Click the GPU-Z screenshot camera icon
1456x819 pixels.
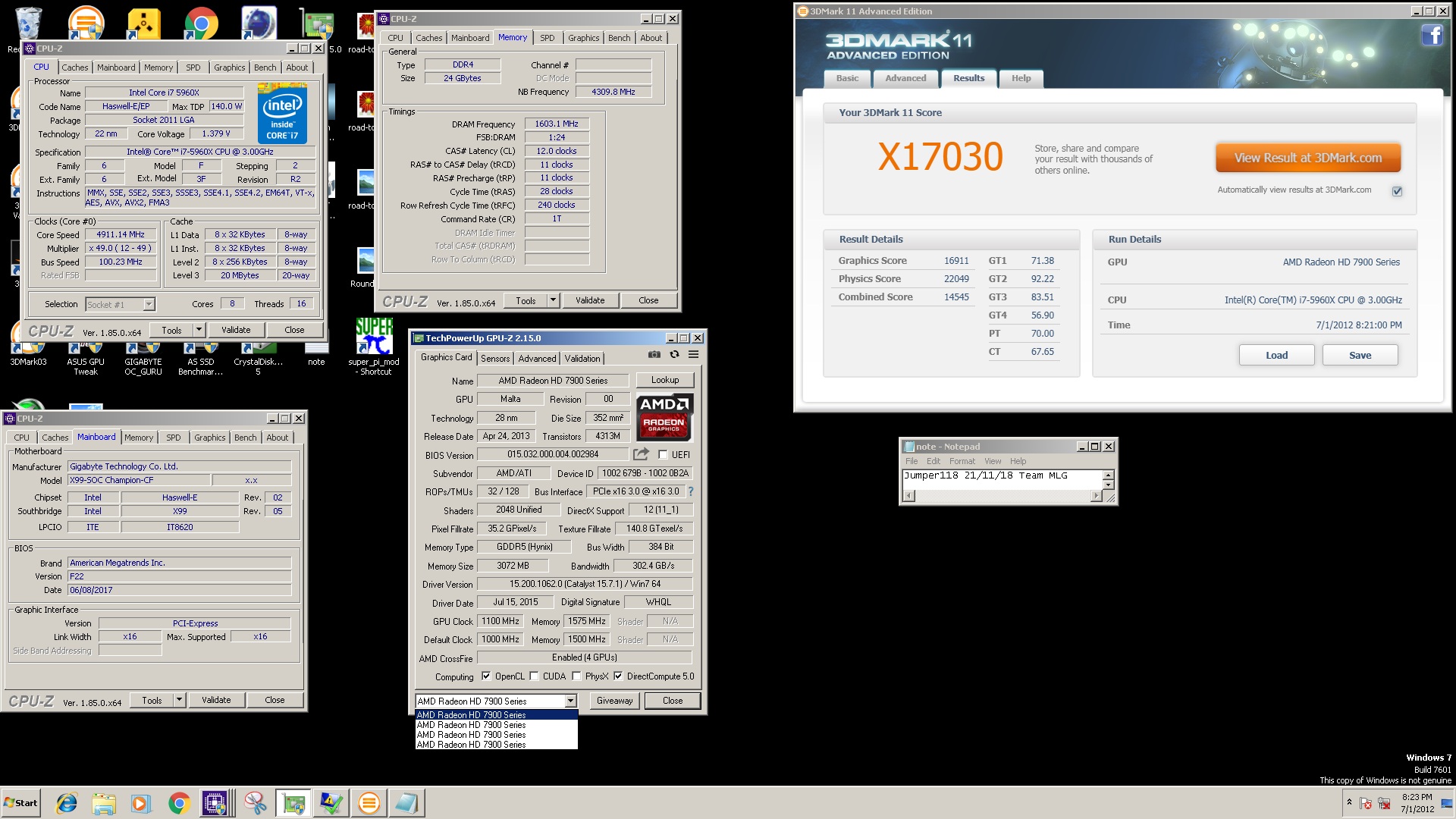pos(654,354)
